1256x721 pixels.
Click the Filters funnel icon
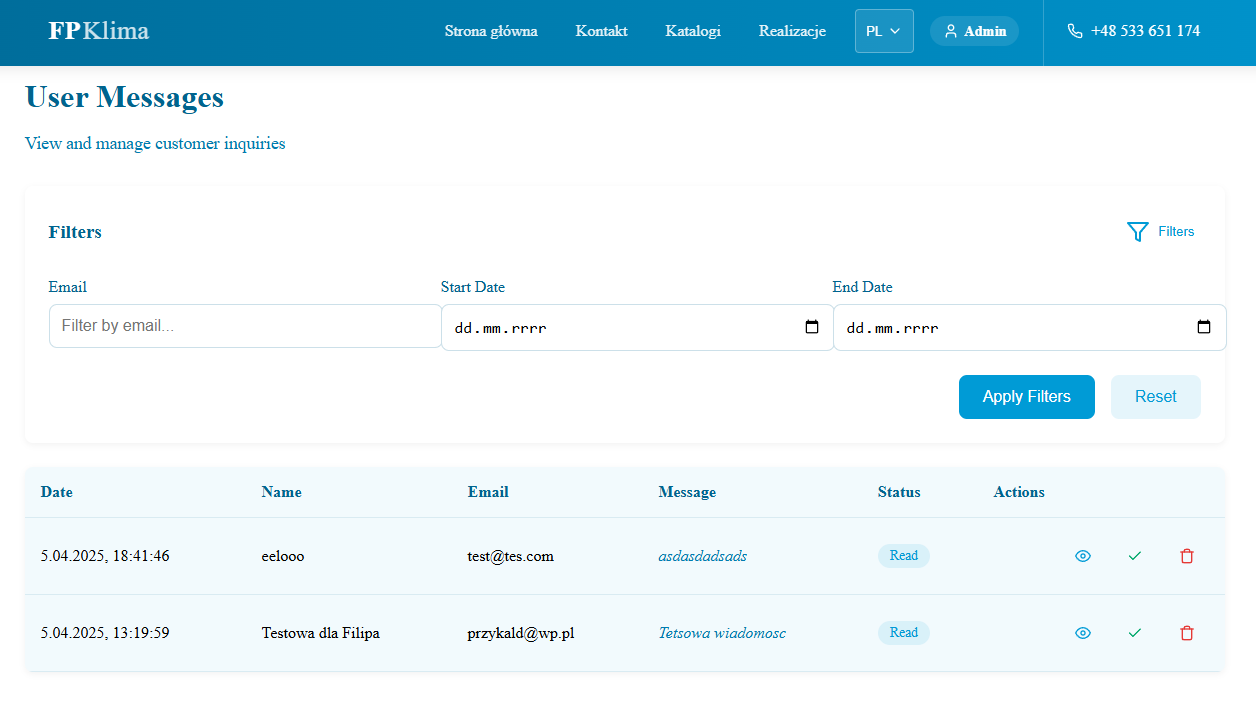point(1137,231)
